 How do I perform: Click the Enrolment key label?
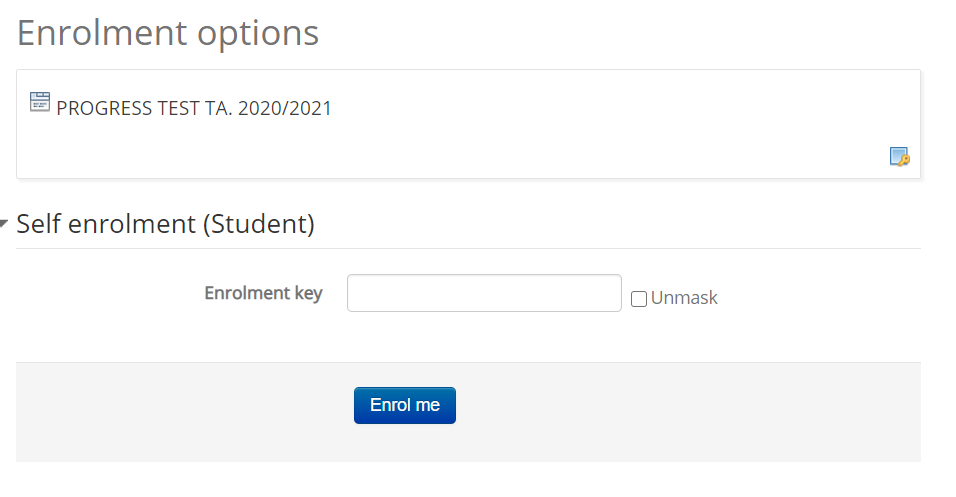coord(263,293)
